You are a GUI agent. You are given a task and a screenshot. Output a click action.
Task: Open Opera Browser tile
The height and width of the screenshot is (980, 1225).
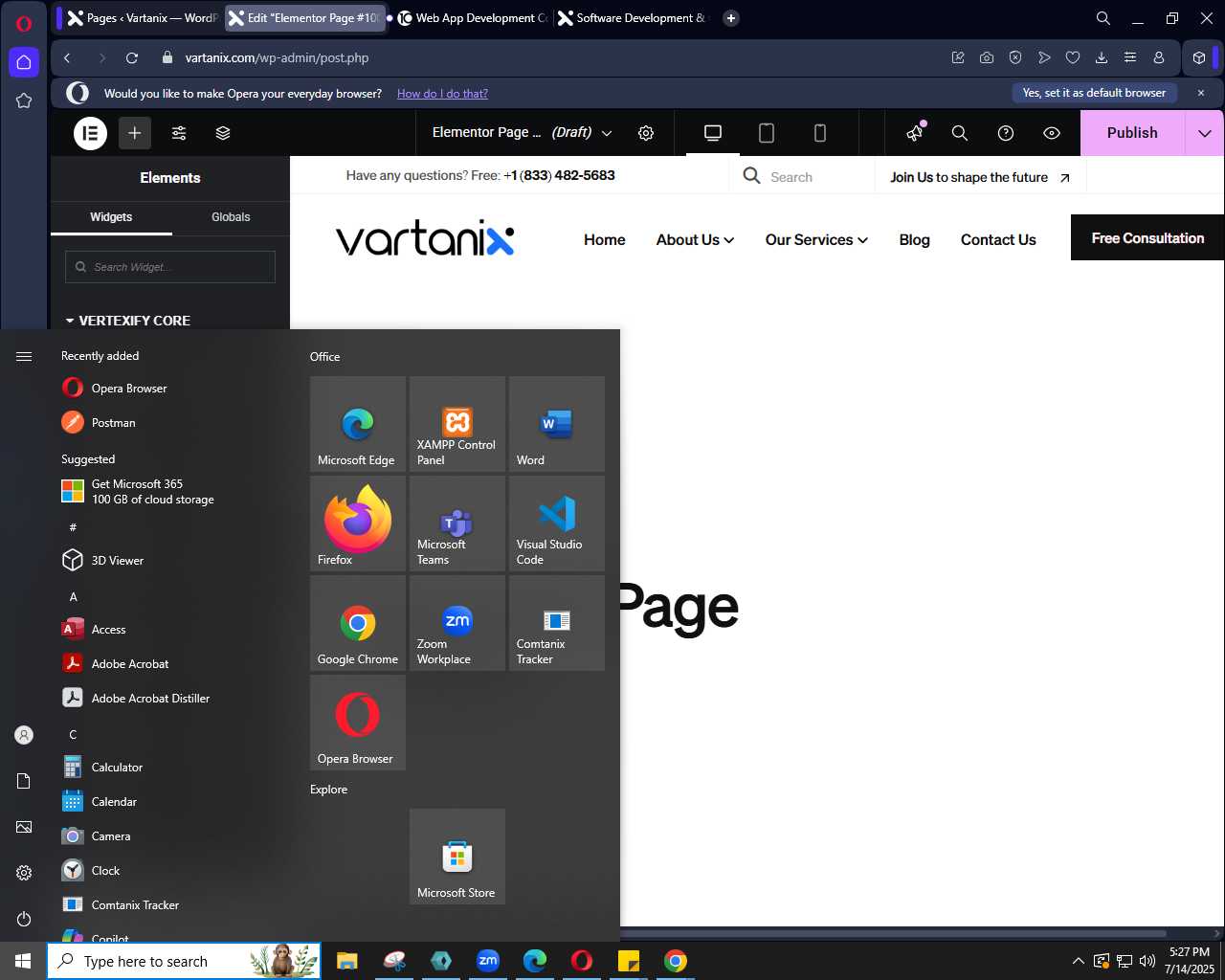click(x=358, y=723)
